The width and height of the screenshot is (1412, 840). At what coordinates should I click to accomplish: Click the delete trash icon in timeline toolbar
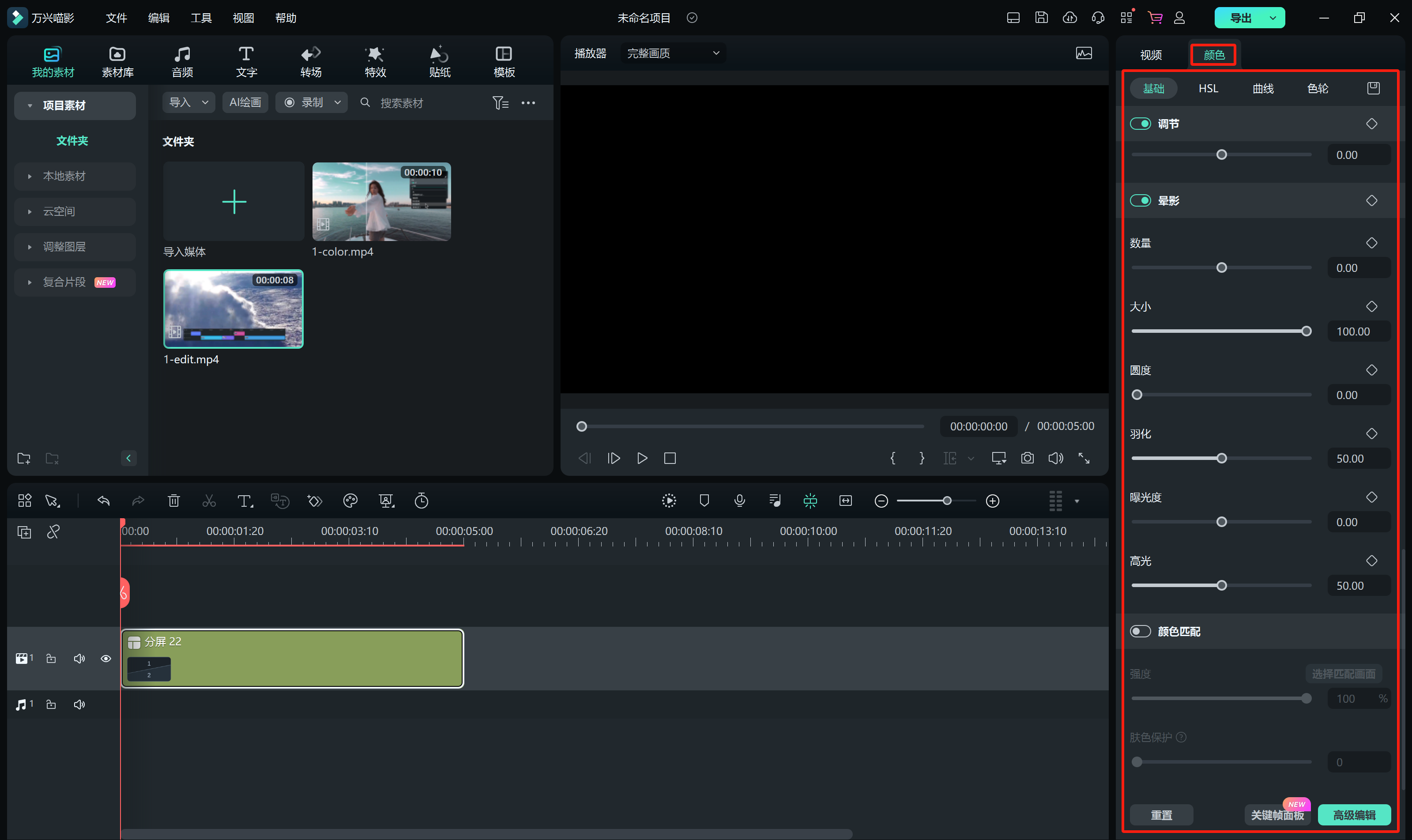pos(174,501)
